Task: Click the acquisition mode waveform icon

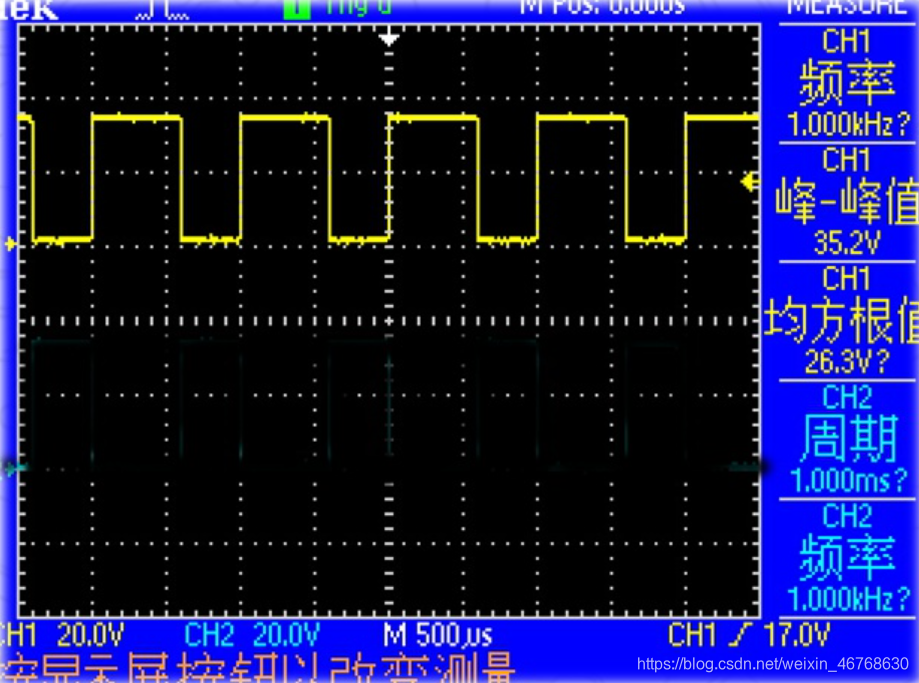Action: point(162,12)
